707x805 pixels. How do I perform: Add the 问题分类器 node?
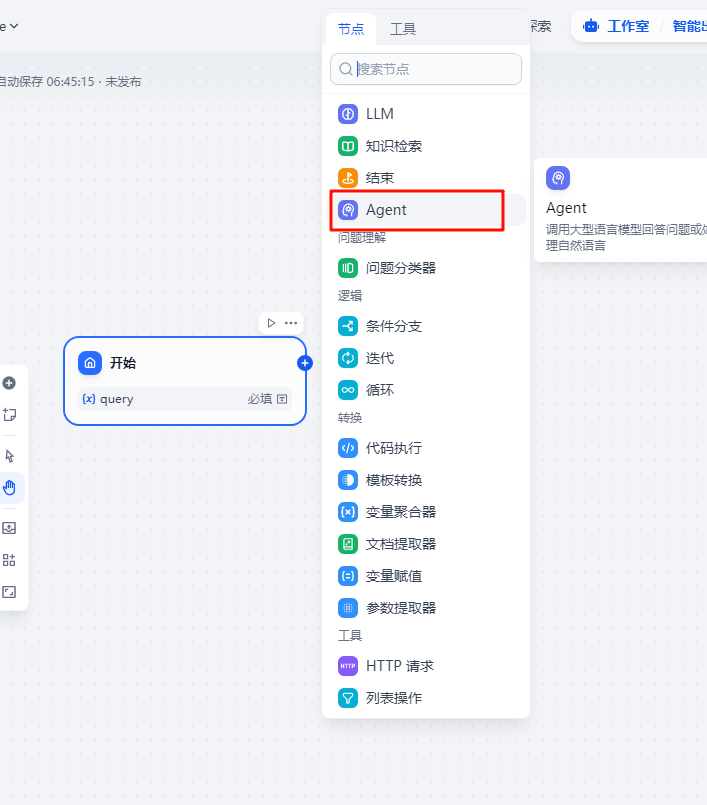[x=400, y=268]
